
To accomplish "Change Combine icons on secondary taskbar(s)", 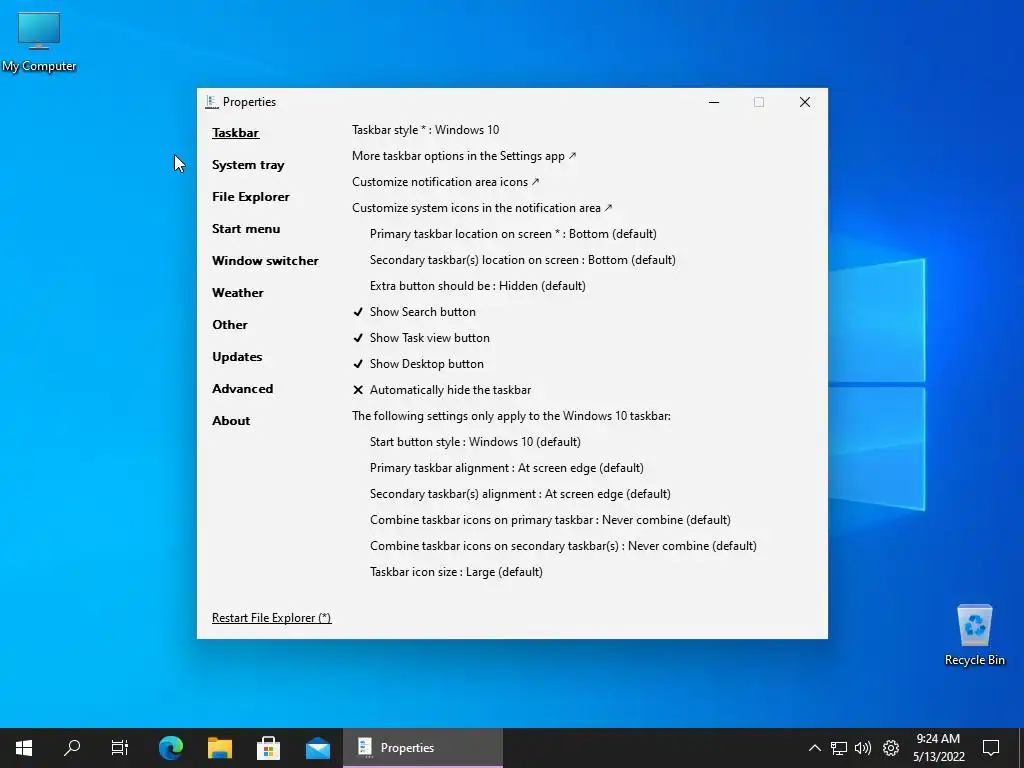I will tap(564, 546).
